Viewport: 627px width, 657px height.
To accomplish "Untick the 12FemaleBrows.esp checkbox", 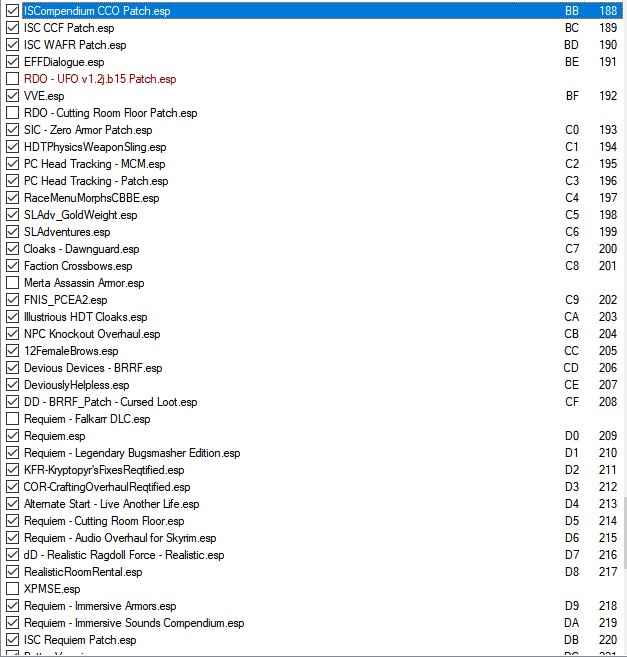I will click(x=13, y=351).
